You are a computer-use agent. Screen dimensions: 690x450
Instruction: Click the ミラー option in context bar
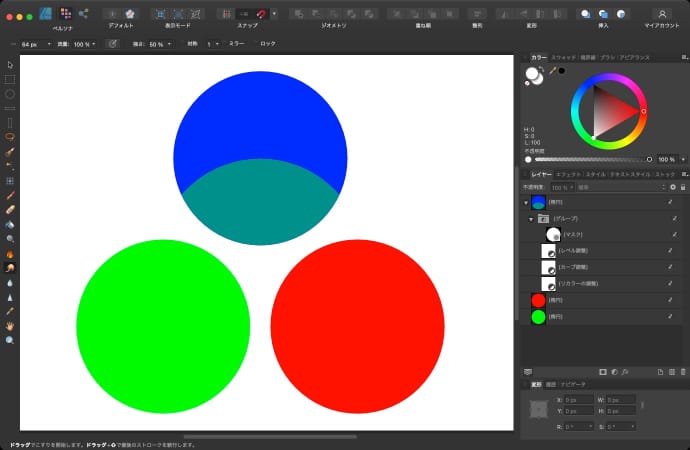click(237, 44)
